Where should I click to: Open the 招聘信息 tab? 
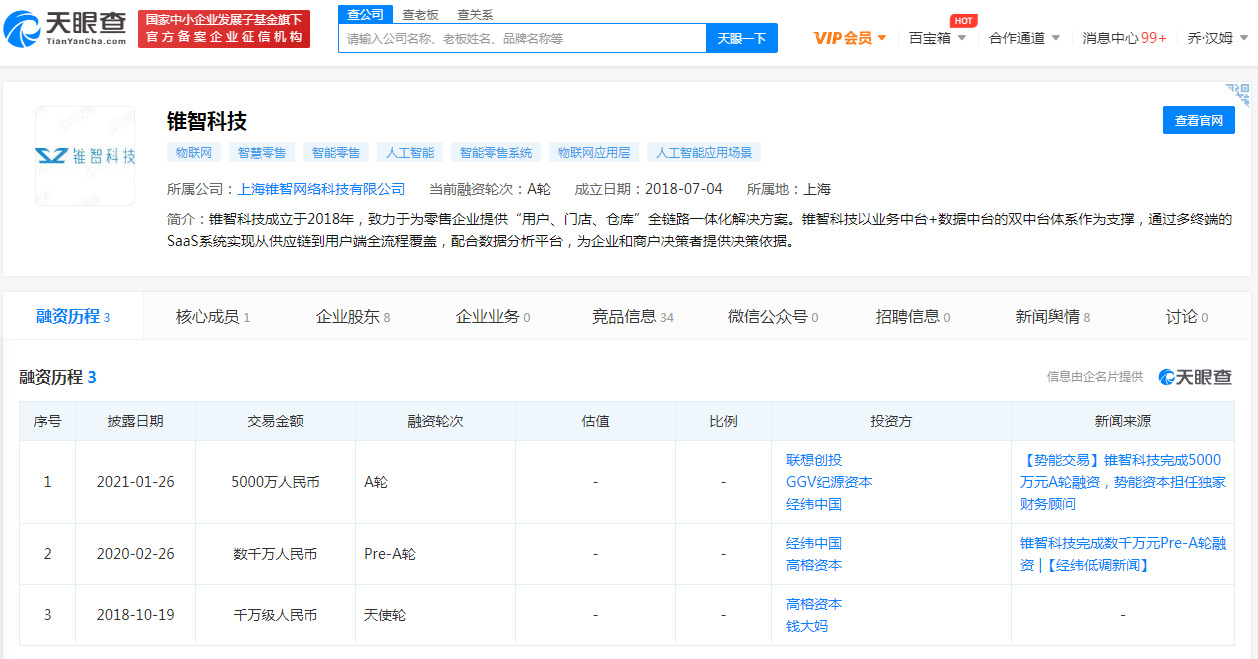(913, 317)
